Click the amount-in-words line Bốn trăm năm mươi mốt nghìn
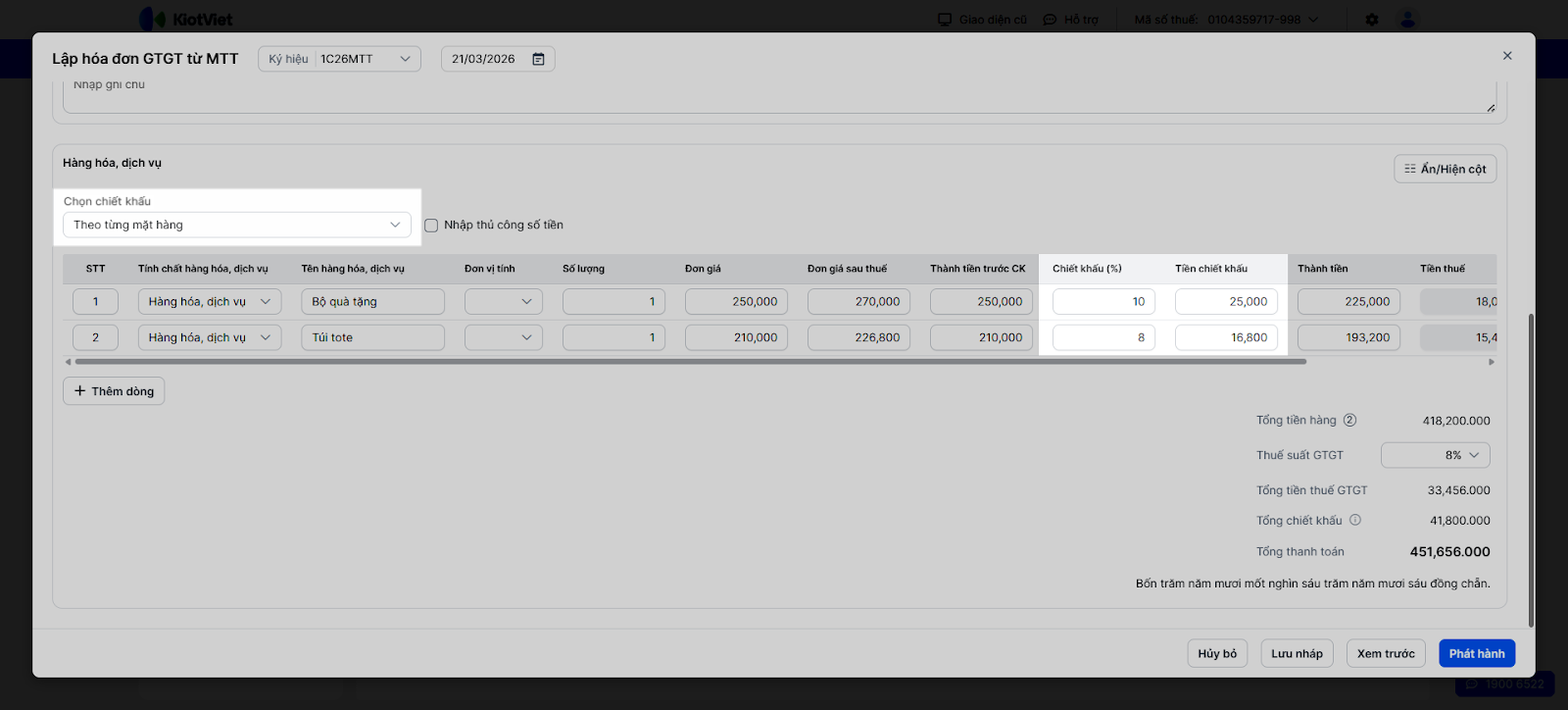The width and height of the screenshot is (1568, 710). point(1313,583)
